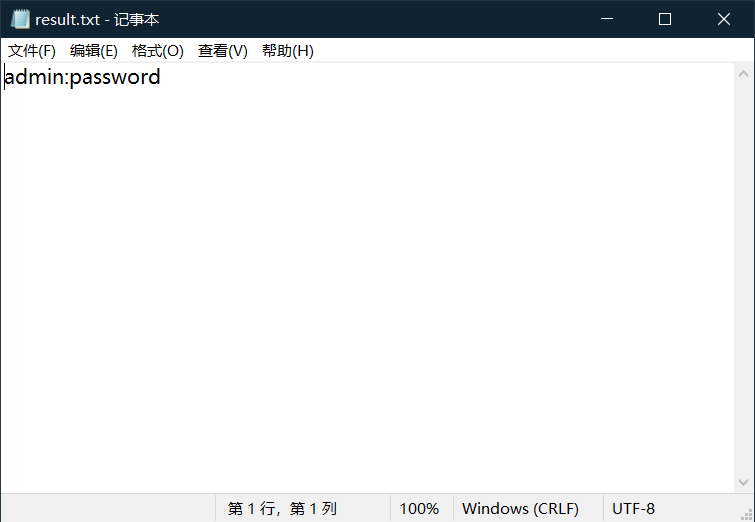Click the 第 1 行, 第 1 列 status entry
The height and width of the screenshot is (522, 755).
(x=282, y=509)
